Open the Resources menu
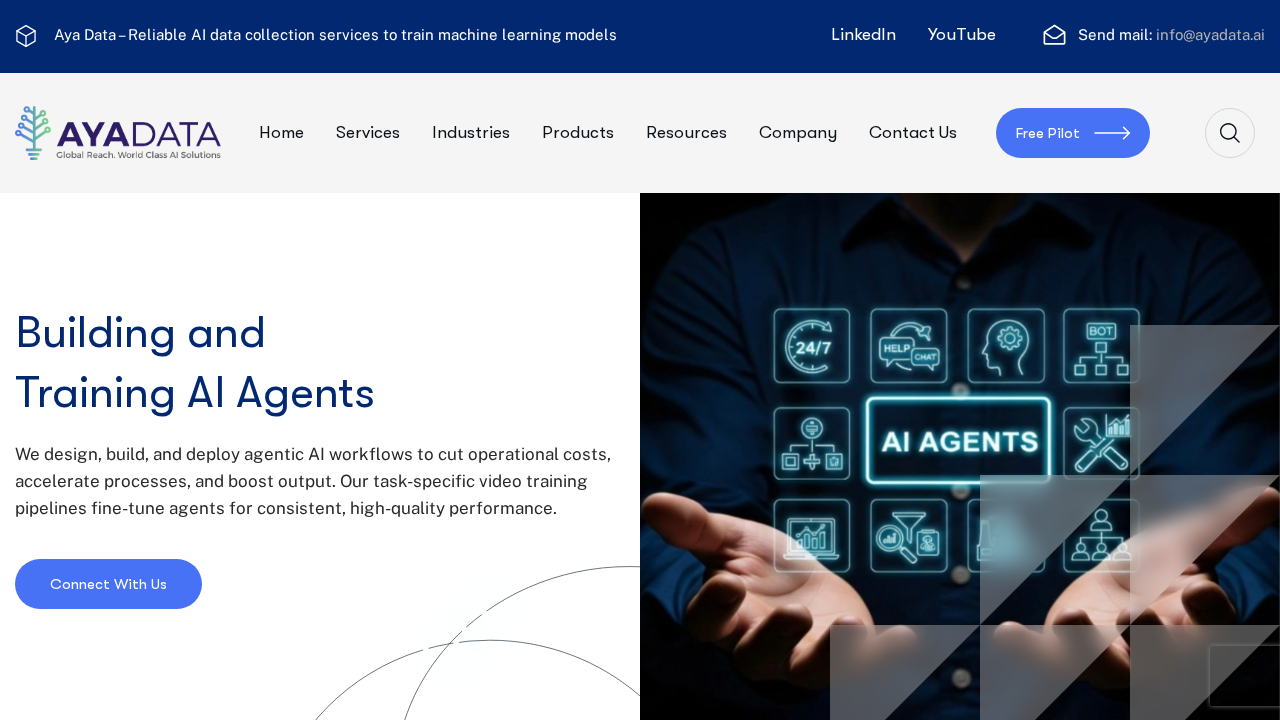 coord(686,133)
